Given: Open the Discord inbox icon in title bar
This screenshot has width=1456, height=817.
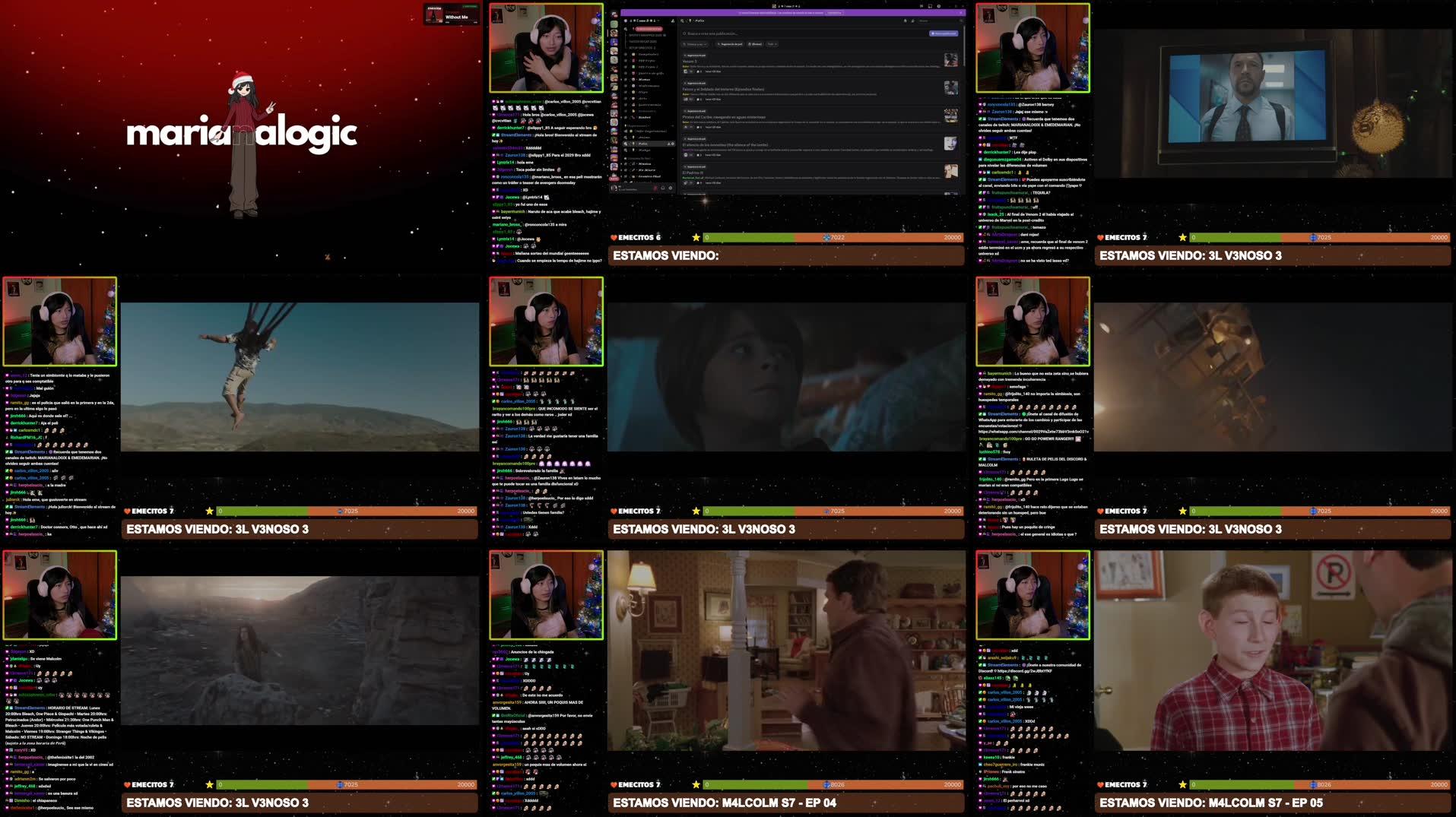Looking at the screenshot, I should coord(929,6).
